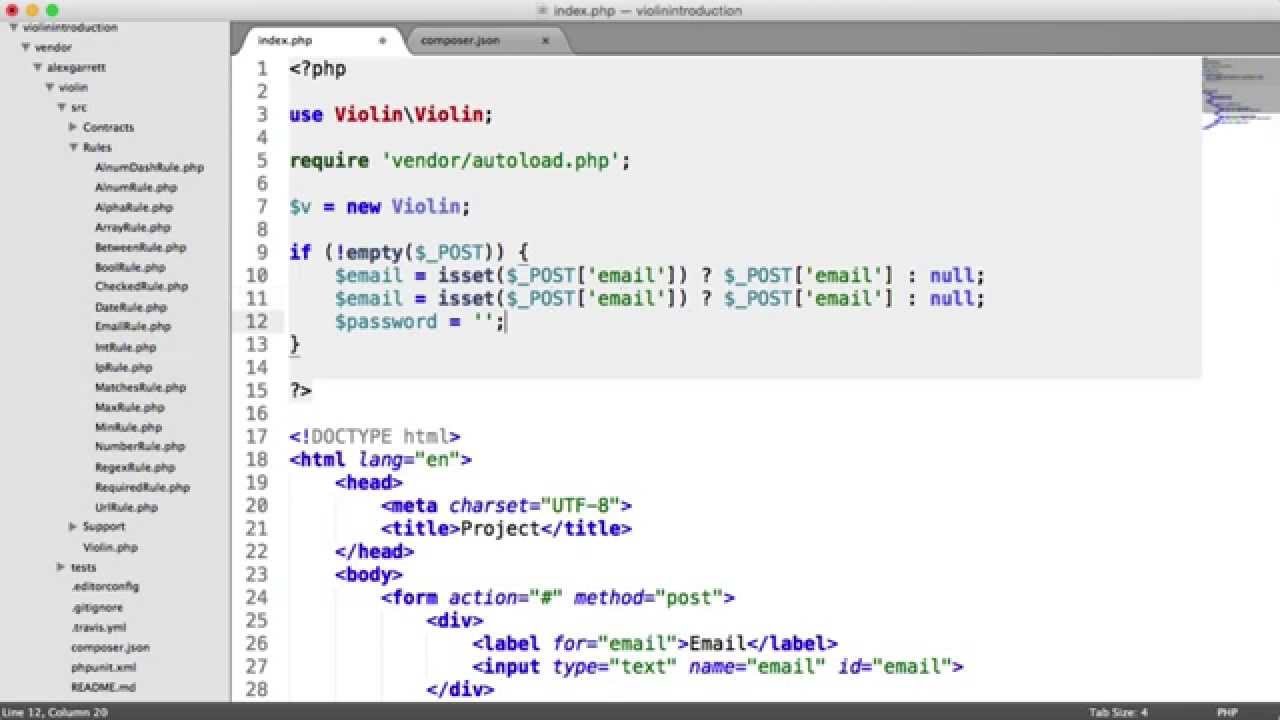Expand the Contracts folder arrow
The image size is (1280, 720).
click(x=74, y=127)
